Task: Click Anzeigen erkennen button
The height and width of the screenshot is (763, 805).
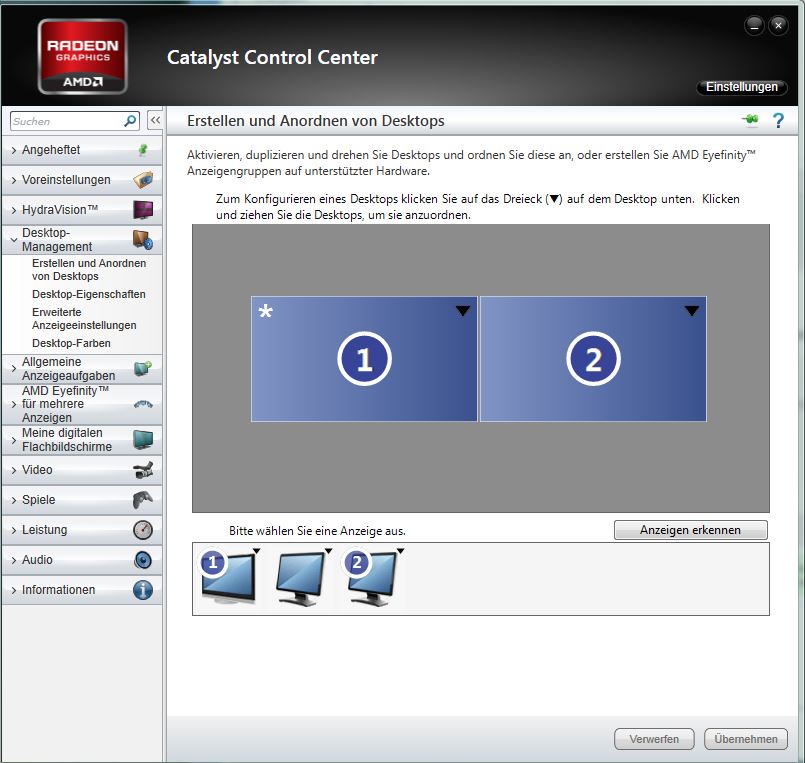Action: click(x=691, y=530)
